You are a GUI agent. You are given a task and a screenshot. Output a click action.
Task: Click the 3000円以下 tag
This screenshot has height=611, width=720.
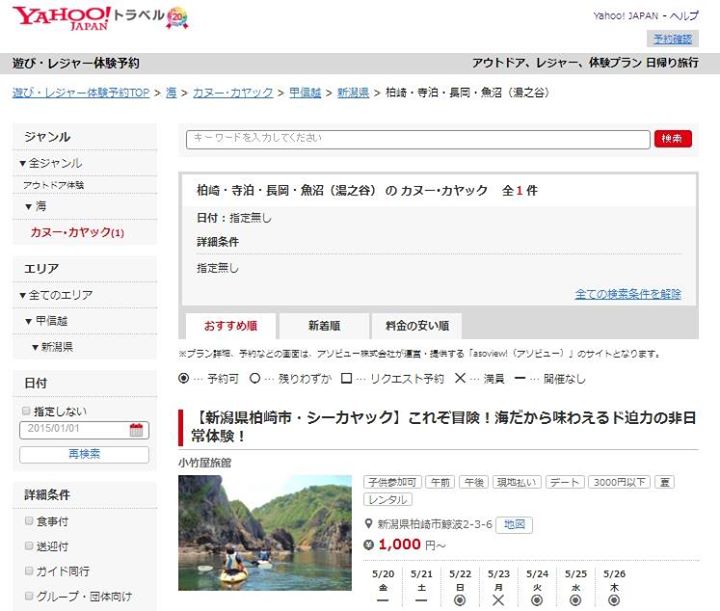coord(619,482)
